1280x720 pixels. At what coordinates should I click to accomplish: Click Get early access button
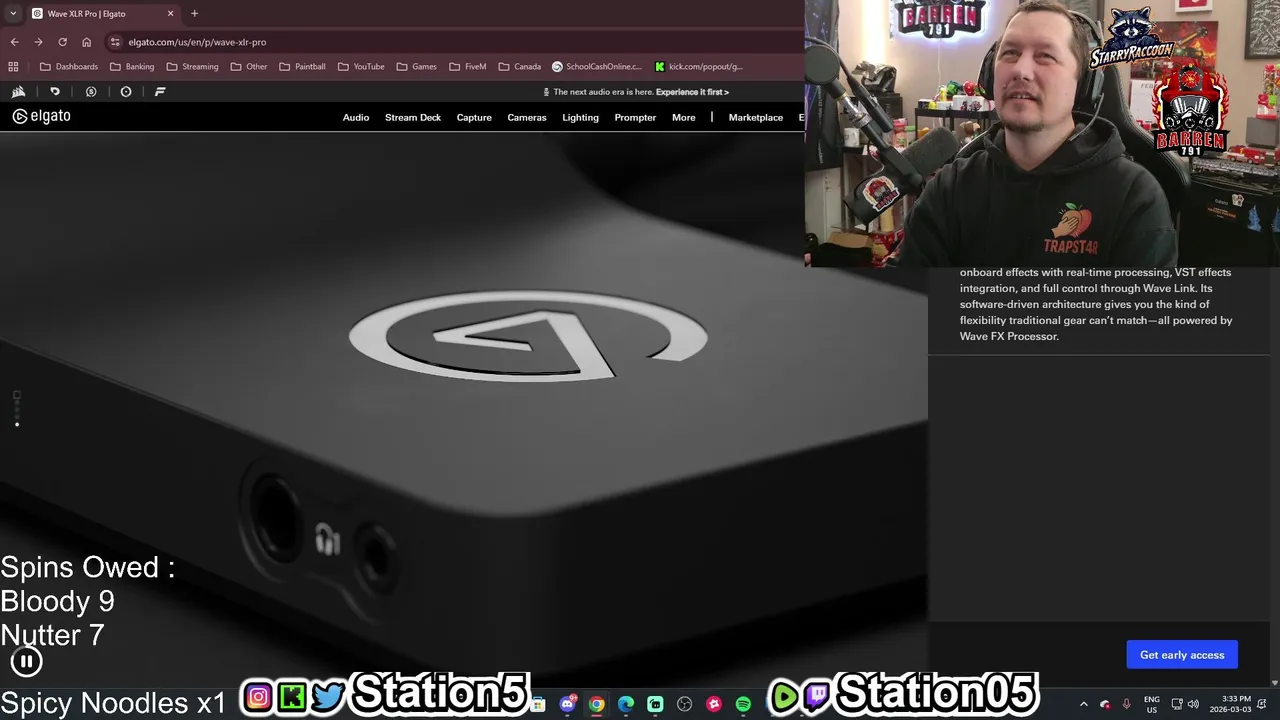1182,655
